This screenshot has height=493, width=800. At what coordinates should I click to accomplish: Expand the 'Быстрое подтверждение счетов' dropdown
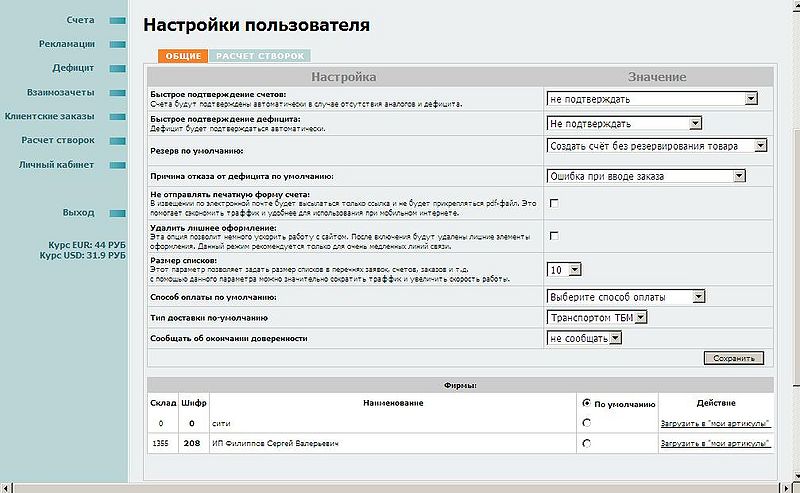[651, 98]
